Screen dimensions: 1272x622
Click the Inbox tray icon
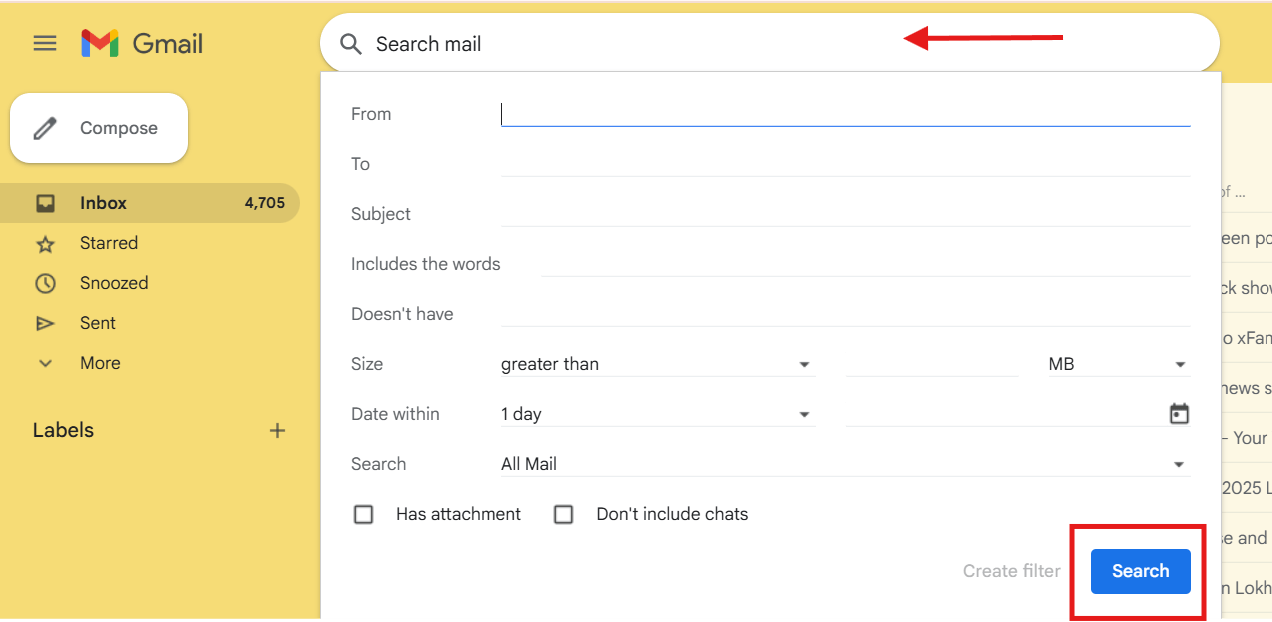click(x=45, y=203)
